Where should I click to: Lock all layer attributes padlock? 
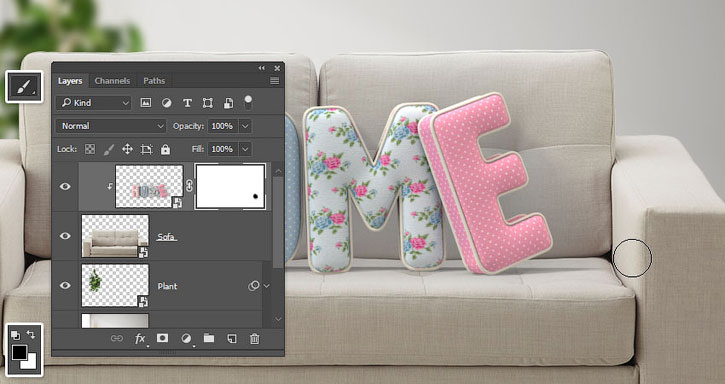pyautogui.click(x=165, y=149)
